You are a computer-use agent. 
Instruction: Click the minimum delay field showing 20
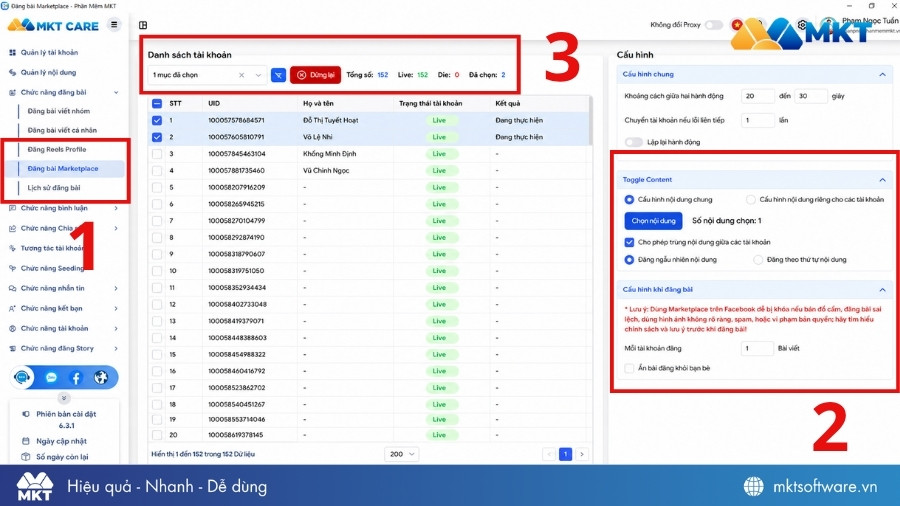(758, 96)
